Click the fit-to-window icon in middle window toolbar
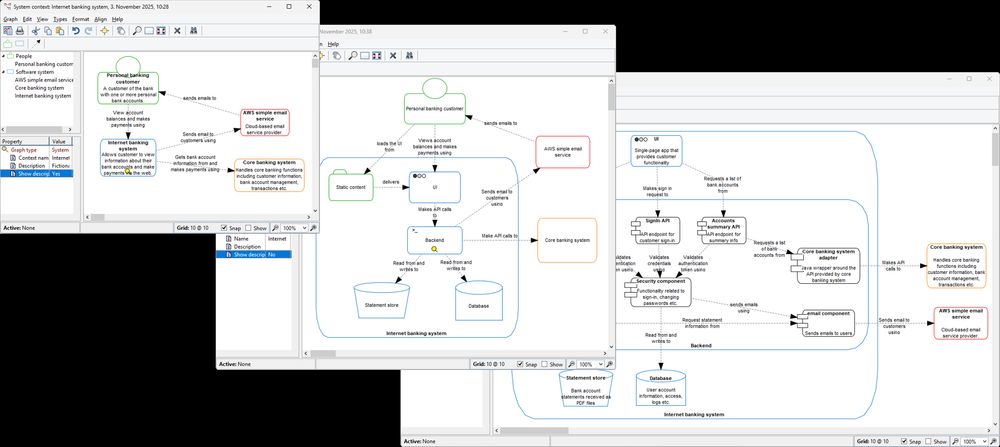Screen dimensions: 1000x447 coord(376,55)
